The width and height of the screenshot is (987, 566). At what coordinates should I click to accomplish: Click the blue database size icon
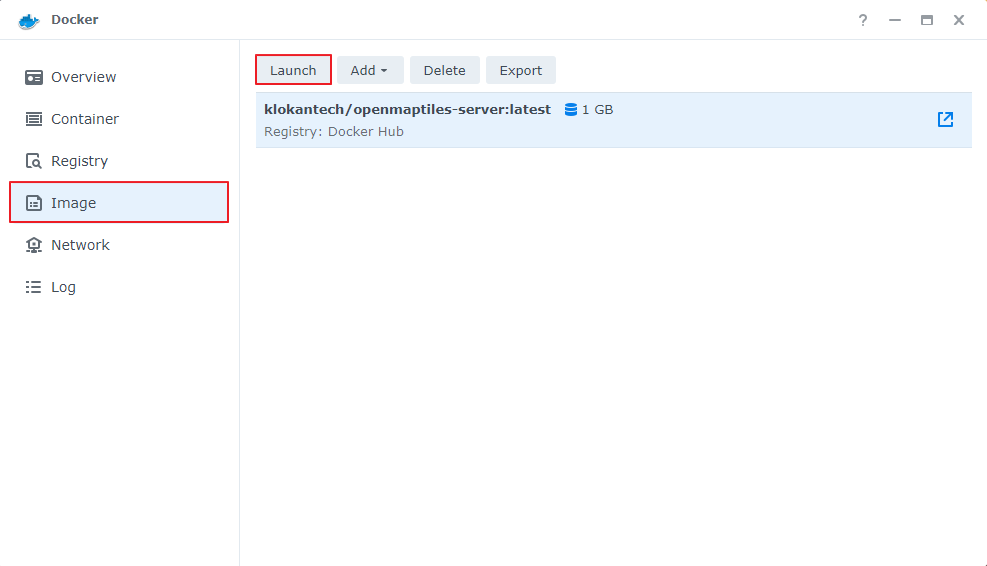point(571,110)
